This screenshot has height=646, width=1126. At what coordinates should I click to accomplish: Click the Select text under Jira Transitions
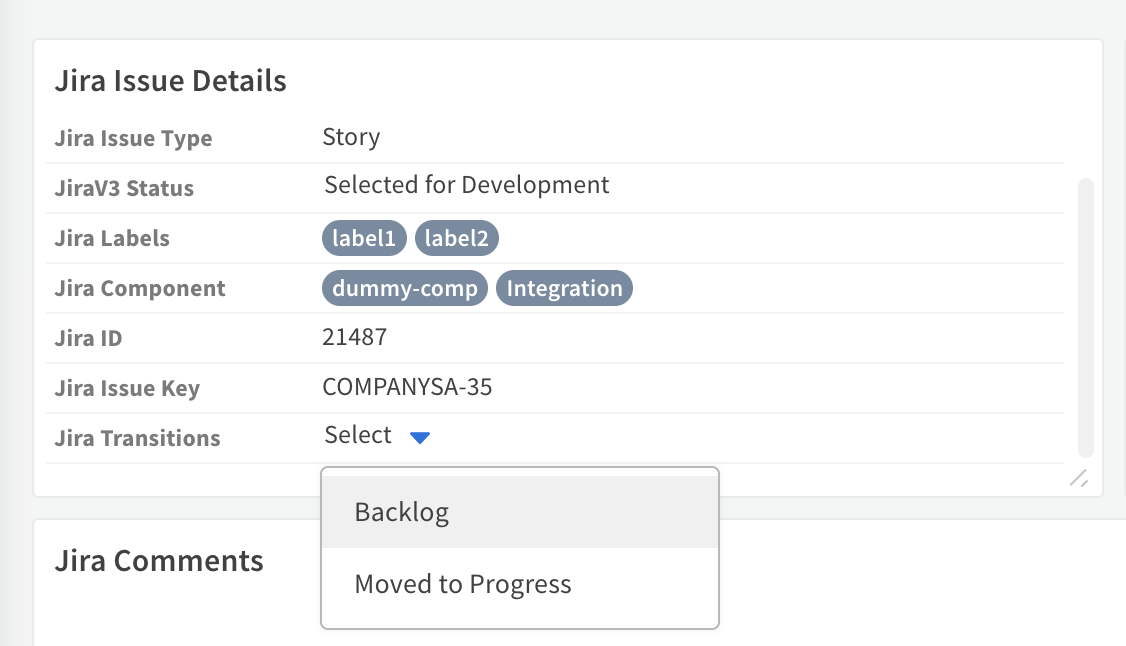point(356,434)
